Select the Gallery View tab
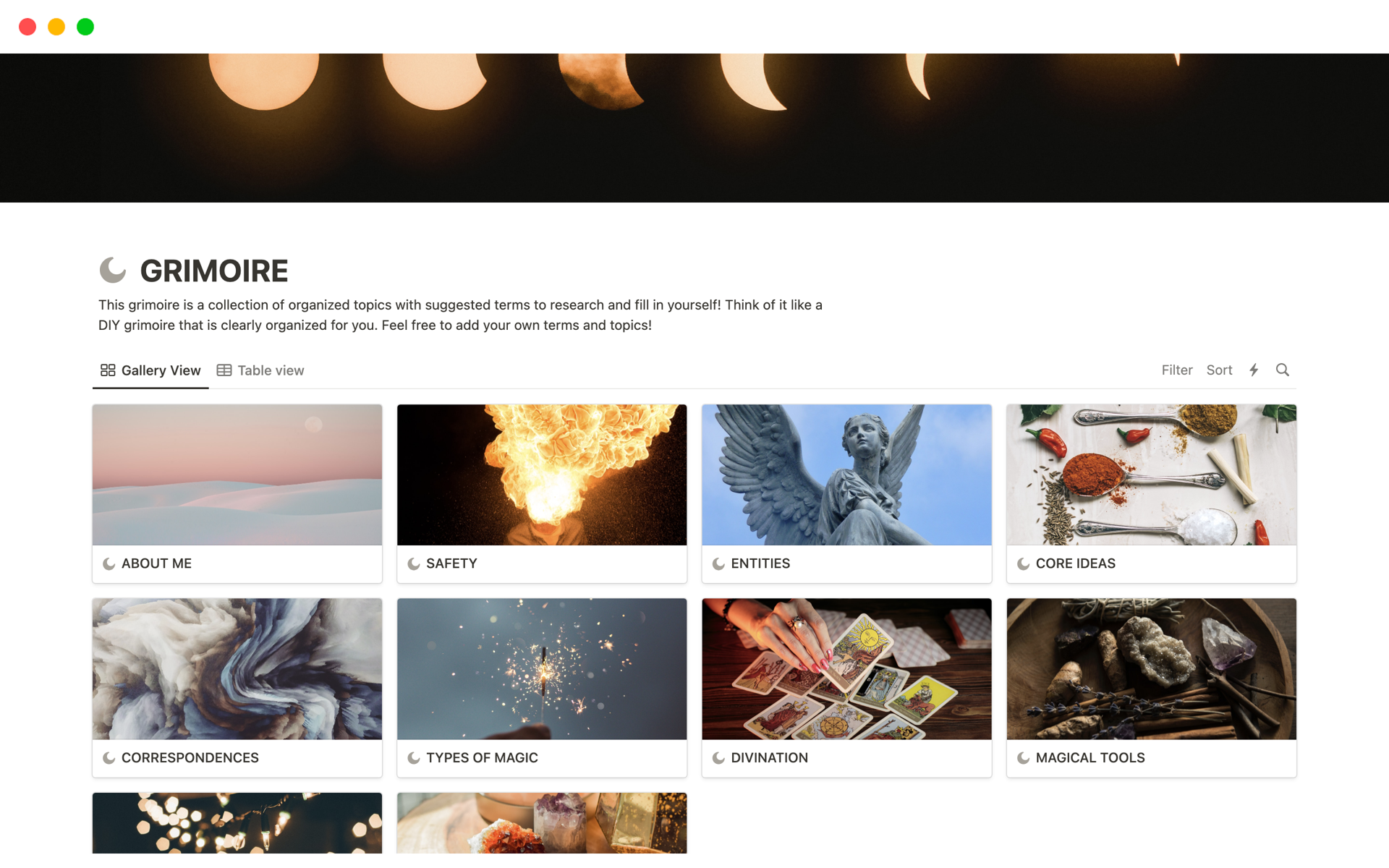The width and height of the screenshot is (1389, 868). point(150,370)
